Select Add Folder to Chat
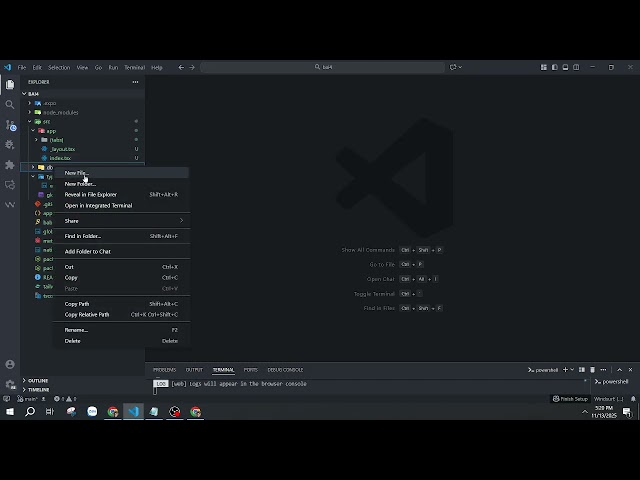The height and width of the screenshot is (480, 640). (x=121, y=251)
